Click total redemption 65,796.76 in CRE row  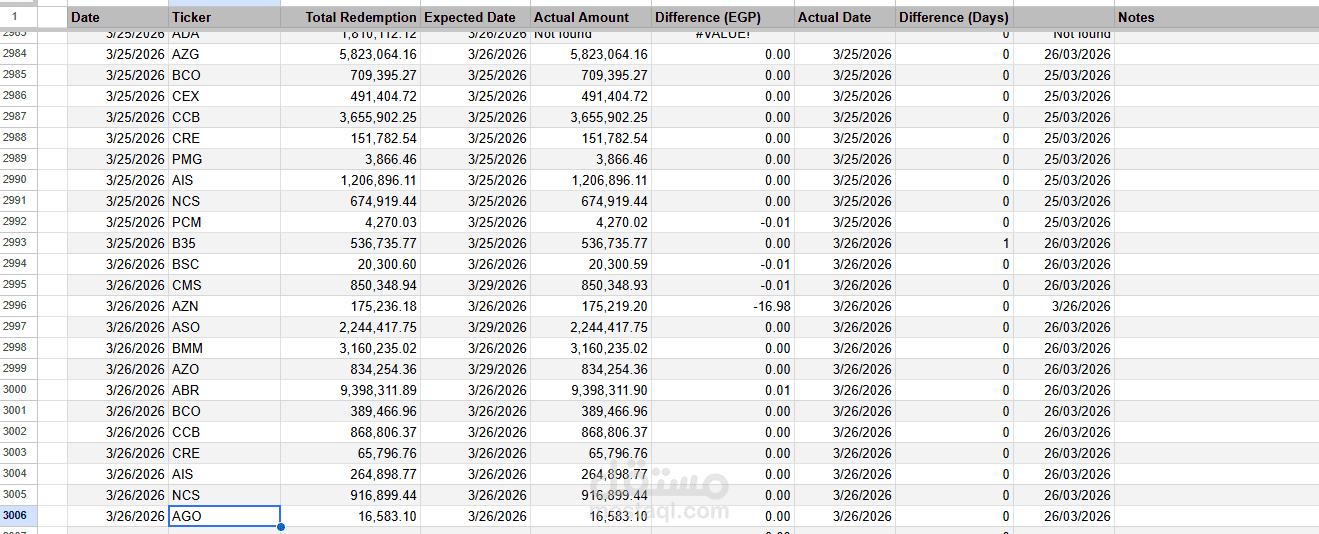[350, 453]
